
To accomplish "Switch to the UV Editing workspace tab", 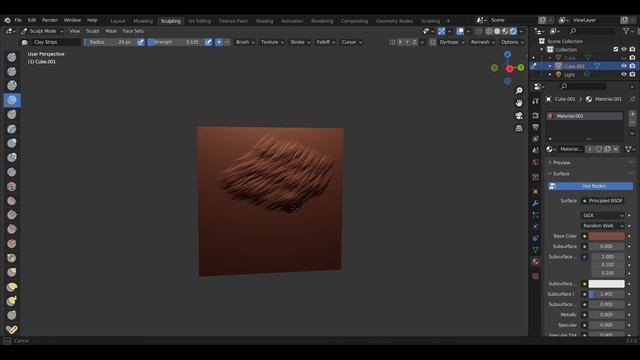I will (x=200, y=21).
